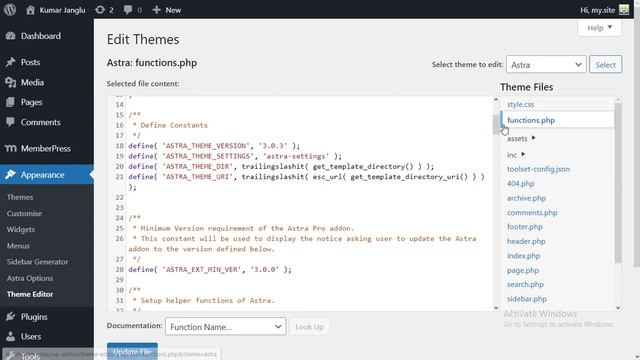Open header.php theme file

tap(526, 241)
